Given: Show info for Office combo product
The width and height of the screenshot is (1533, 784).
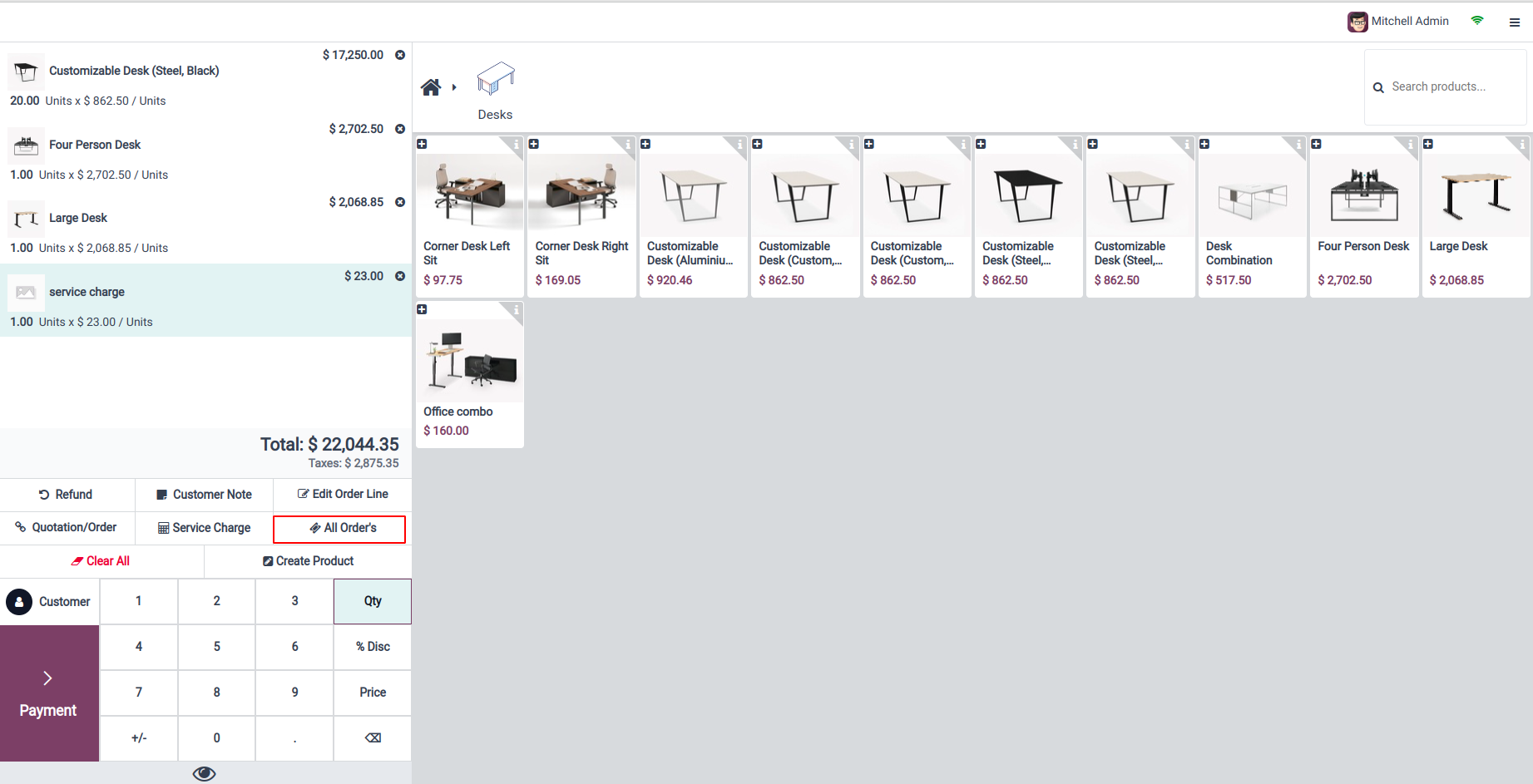Looking at the screenshot, I should [516, 310].
